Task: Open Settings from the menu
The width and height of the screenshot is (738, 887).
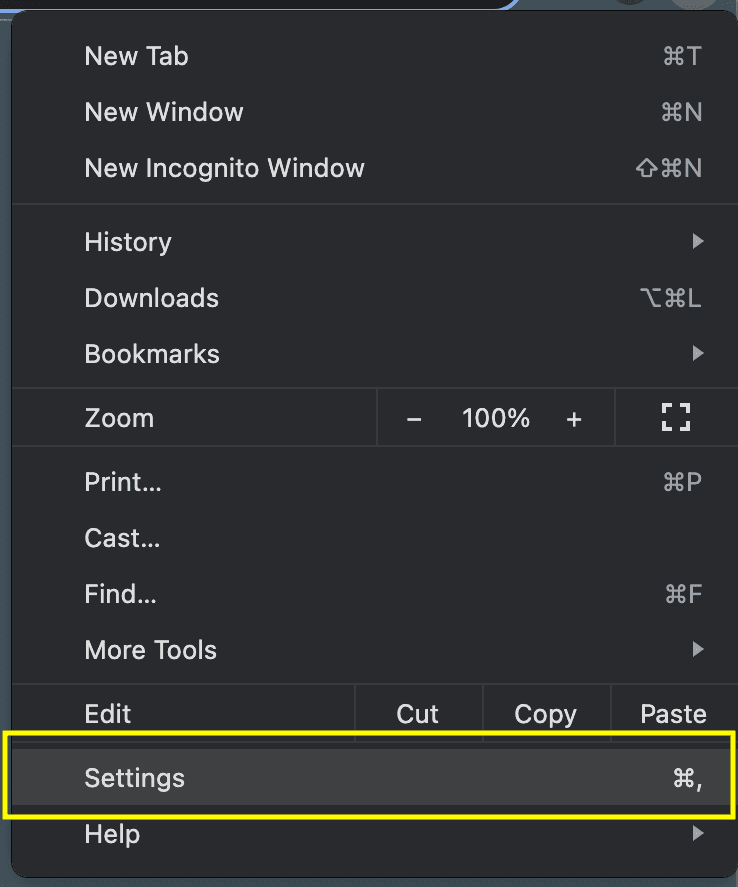Action: click(x=374, y=778)
